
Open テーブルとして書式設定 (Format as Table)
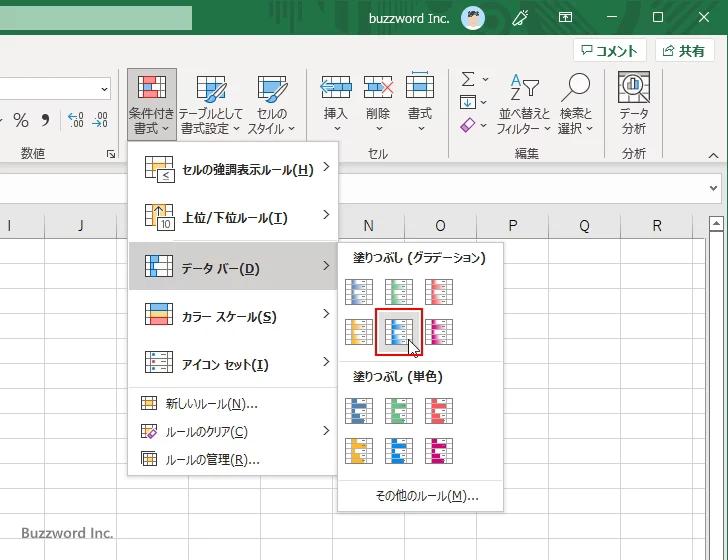pos(210,104)
